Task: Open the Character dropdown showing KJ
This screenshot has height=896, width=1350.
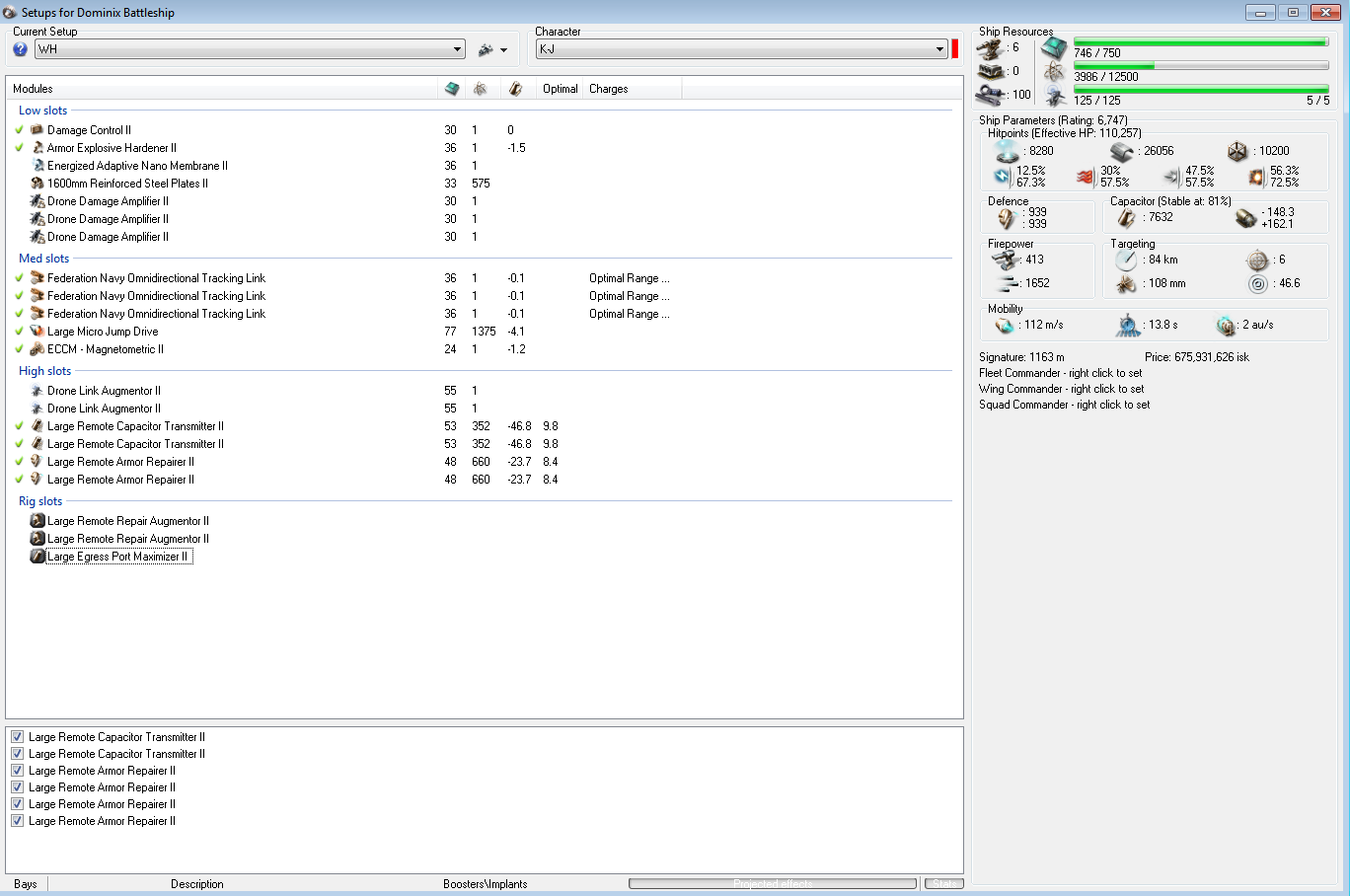Action: click(x=741, y=49)
